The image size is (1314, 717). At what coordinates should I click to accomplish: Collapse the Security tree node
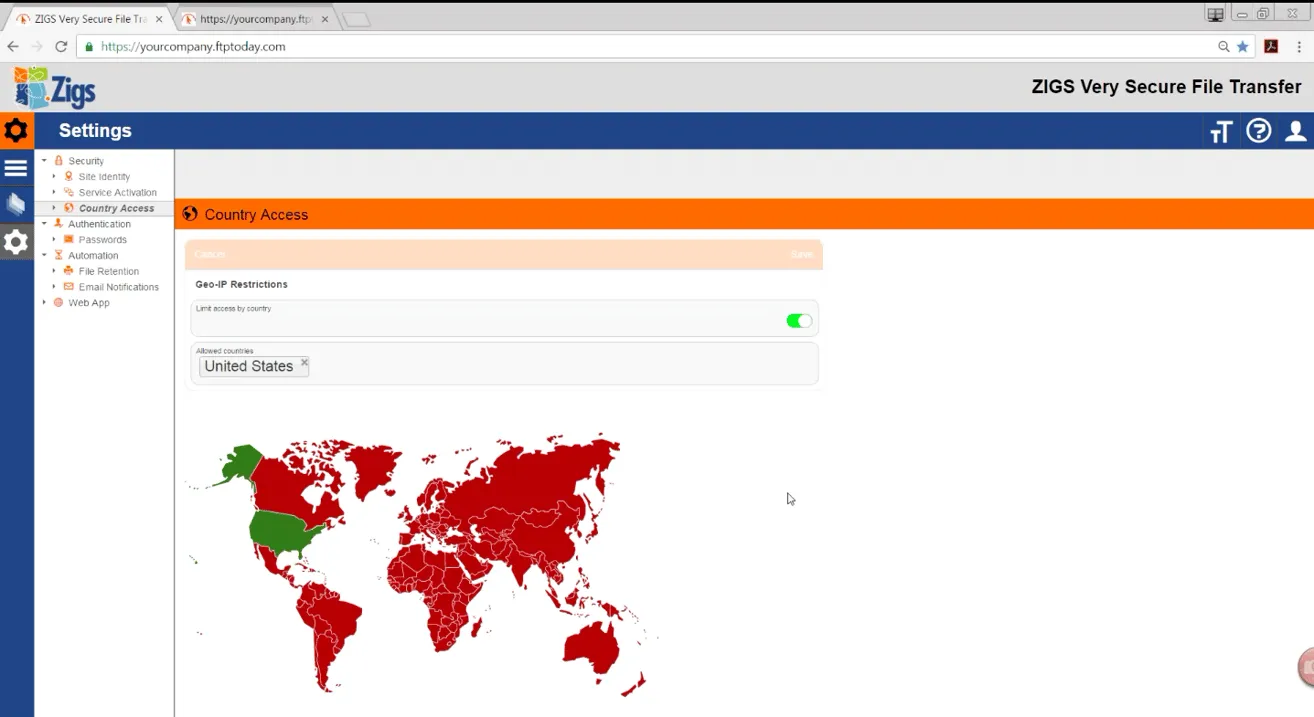(44, 161)
